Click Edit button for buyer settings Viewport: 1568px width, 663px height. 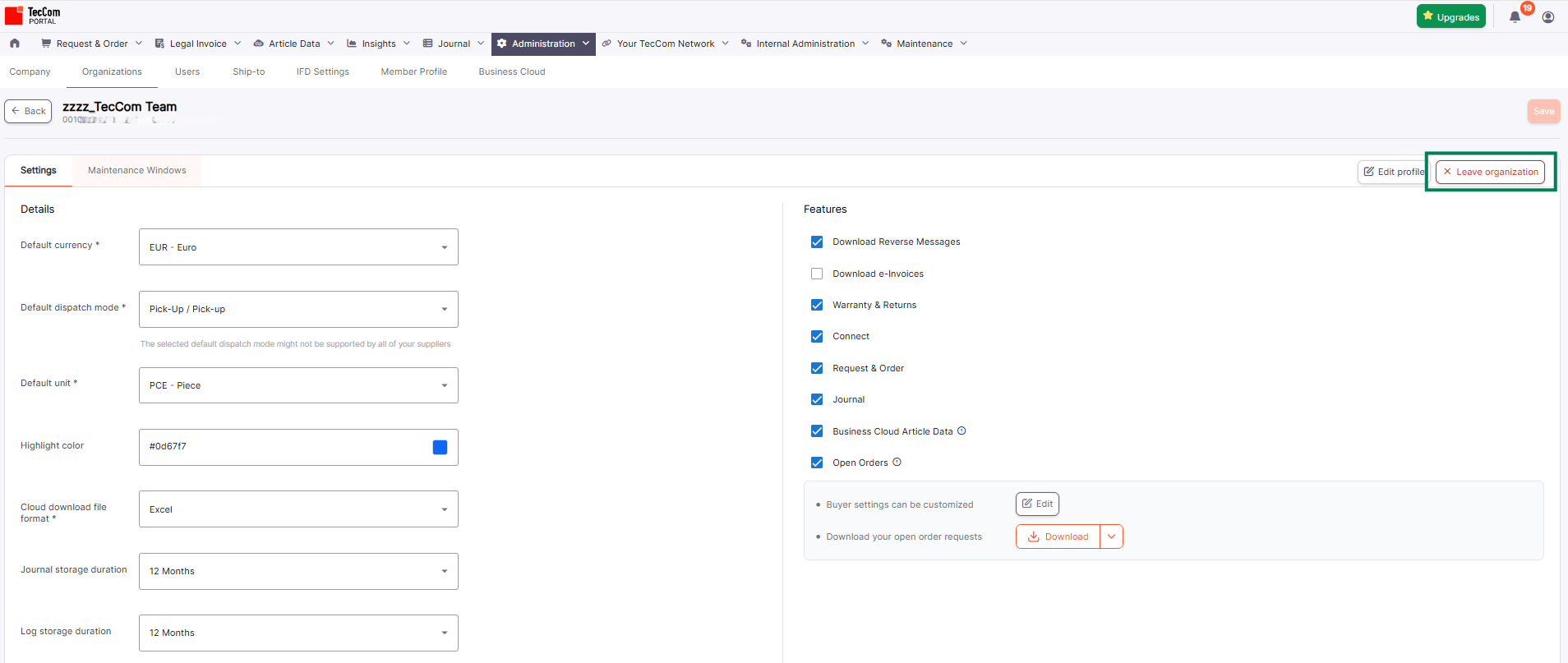click(x=1037, y=504)
